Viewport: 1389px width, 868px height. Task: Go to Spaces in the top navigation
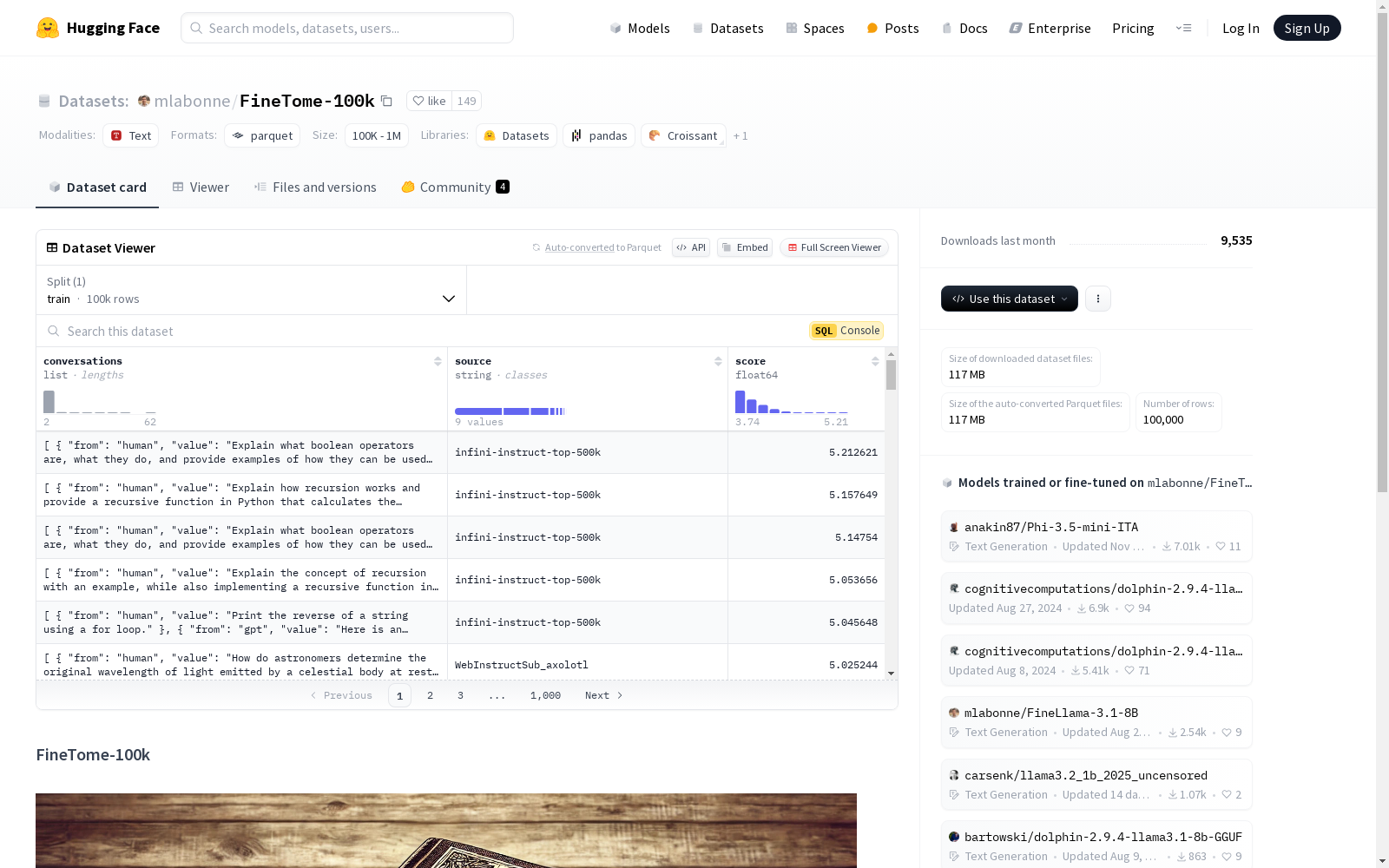click(815, 28)
